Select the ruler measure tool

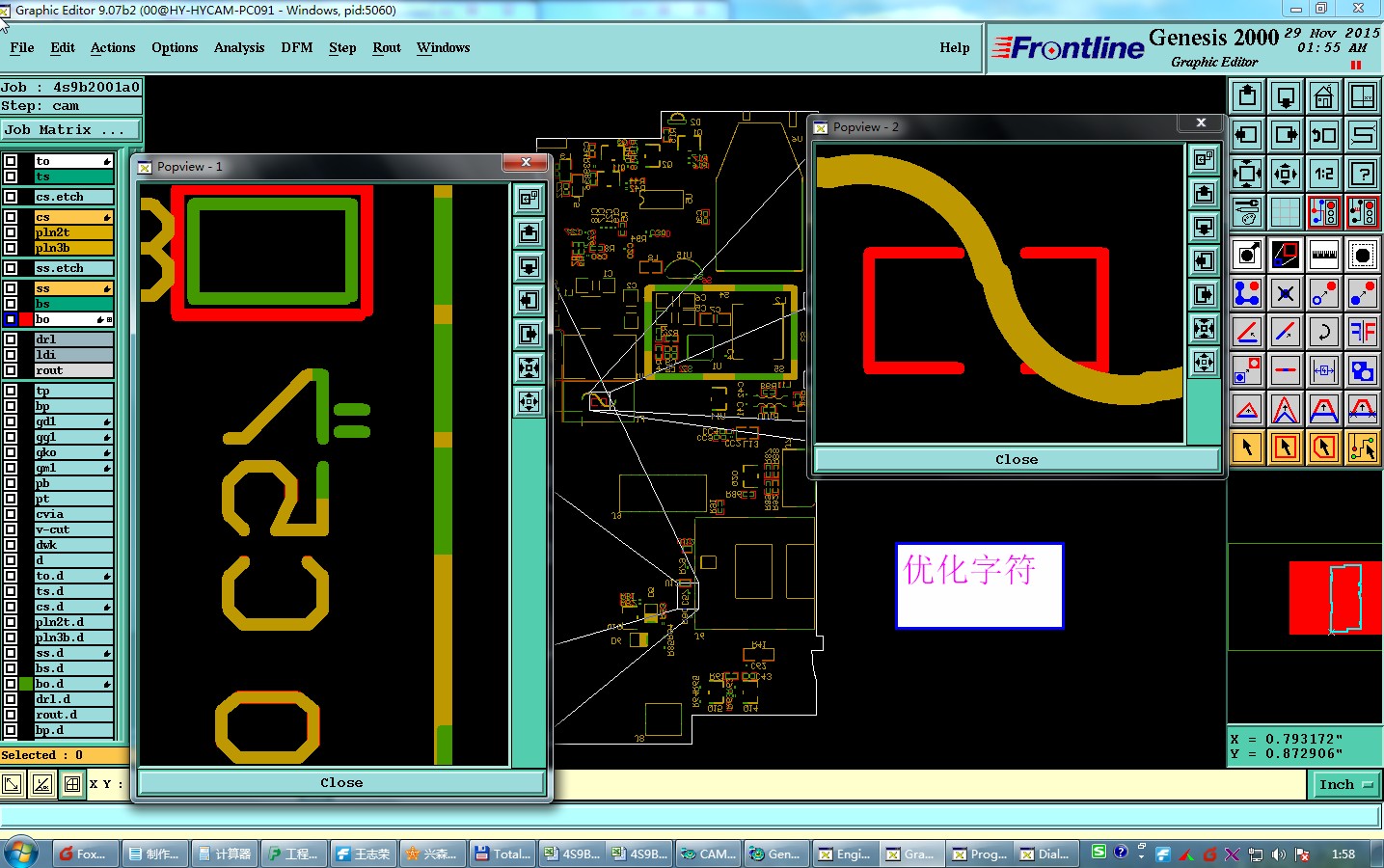[x=1324, y=255]
